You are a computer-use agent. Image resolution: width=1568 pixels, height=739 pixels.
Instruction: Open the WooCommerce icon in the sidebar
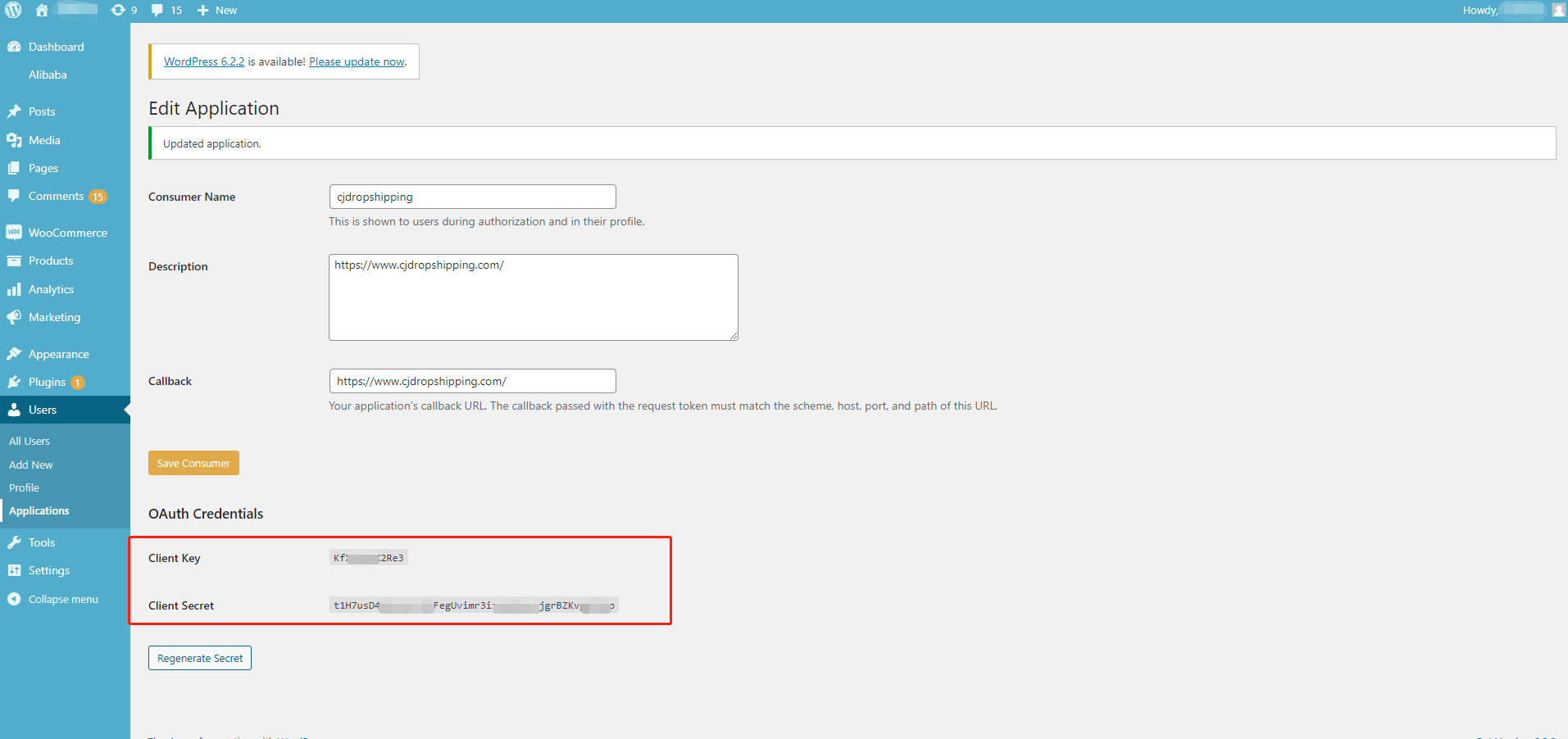(14, 233)
